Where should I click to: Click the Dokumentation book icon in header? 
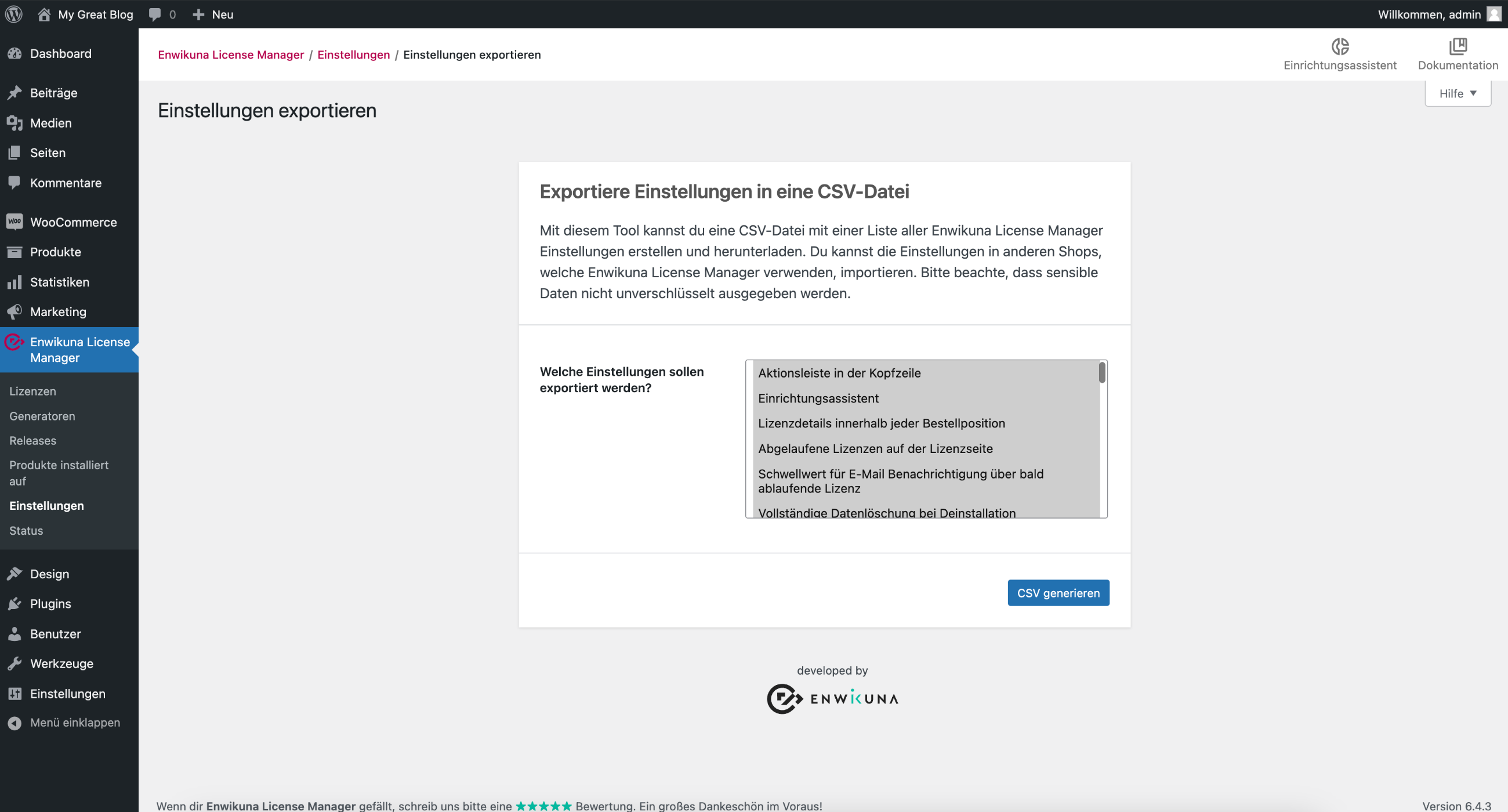pyautogui.click(x=1458, y=46)
